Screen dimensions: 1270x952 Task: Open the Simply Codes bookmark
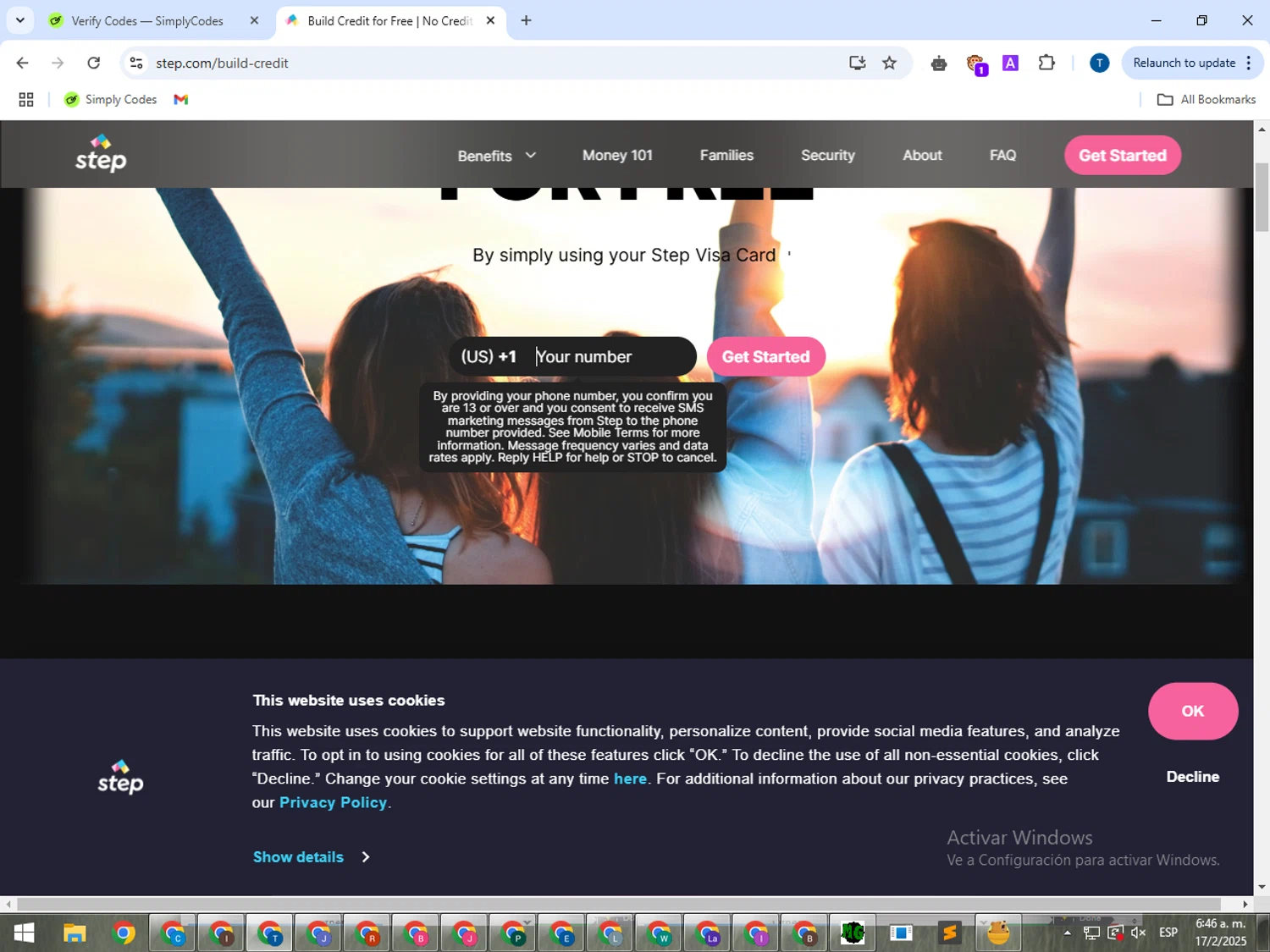[x=111, y=99]
